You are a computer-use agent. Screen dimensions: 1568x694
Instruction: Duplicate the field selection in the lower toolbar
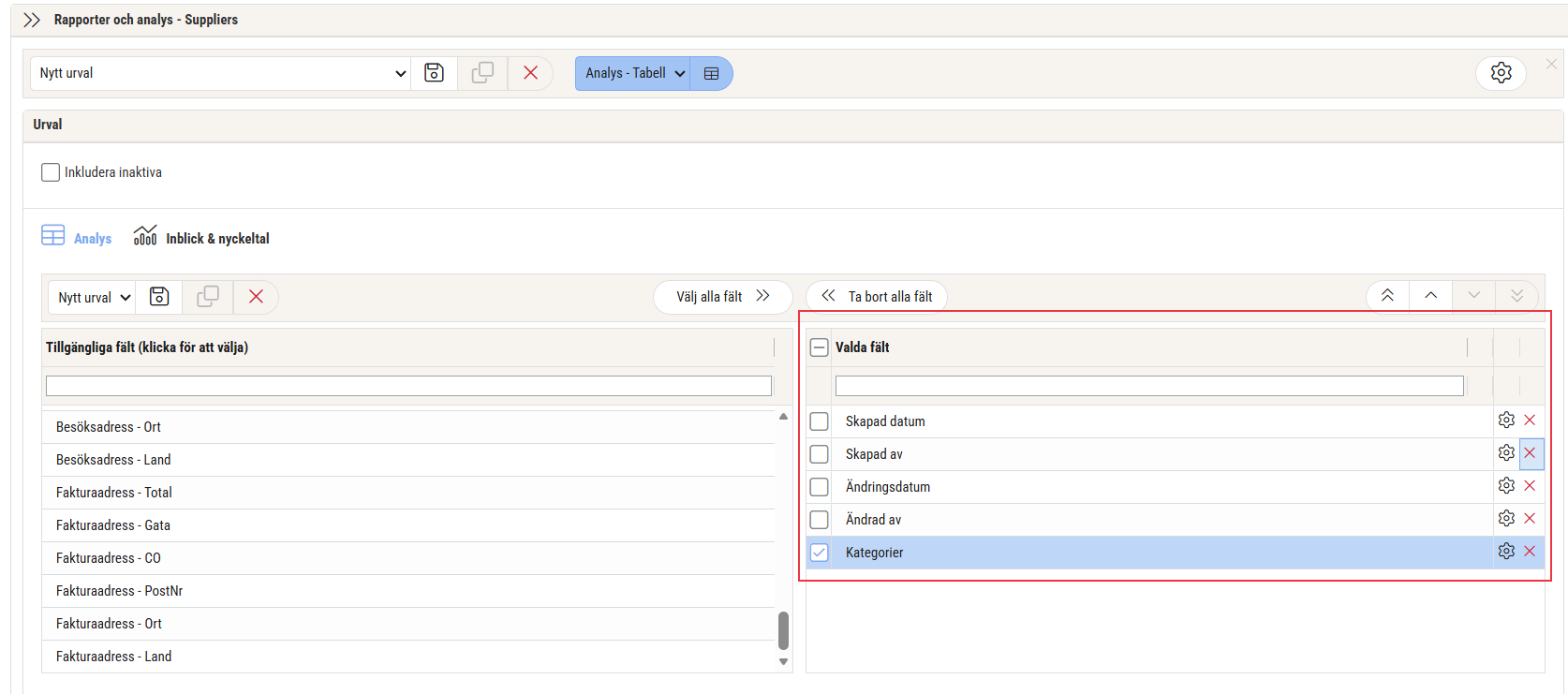coord(208,297)
